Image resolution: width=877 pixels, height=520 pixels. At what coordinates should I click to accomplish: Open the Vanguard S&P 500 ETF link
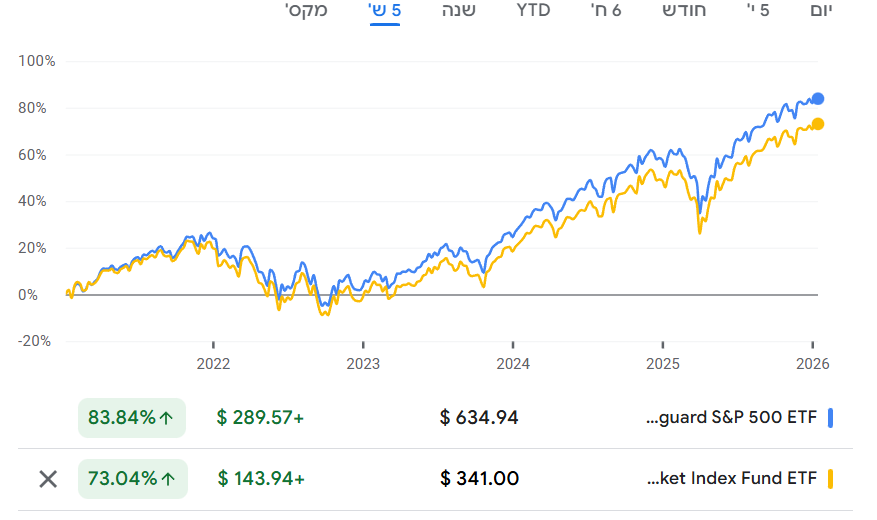click(733, 417)
